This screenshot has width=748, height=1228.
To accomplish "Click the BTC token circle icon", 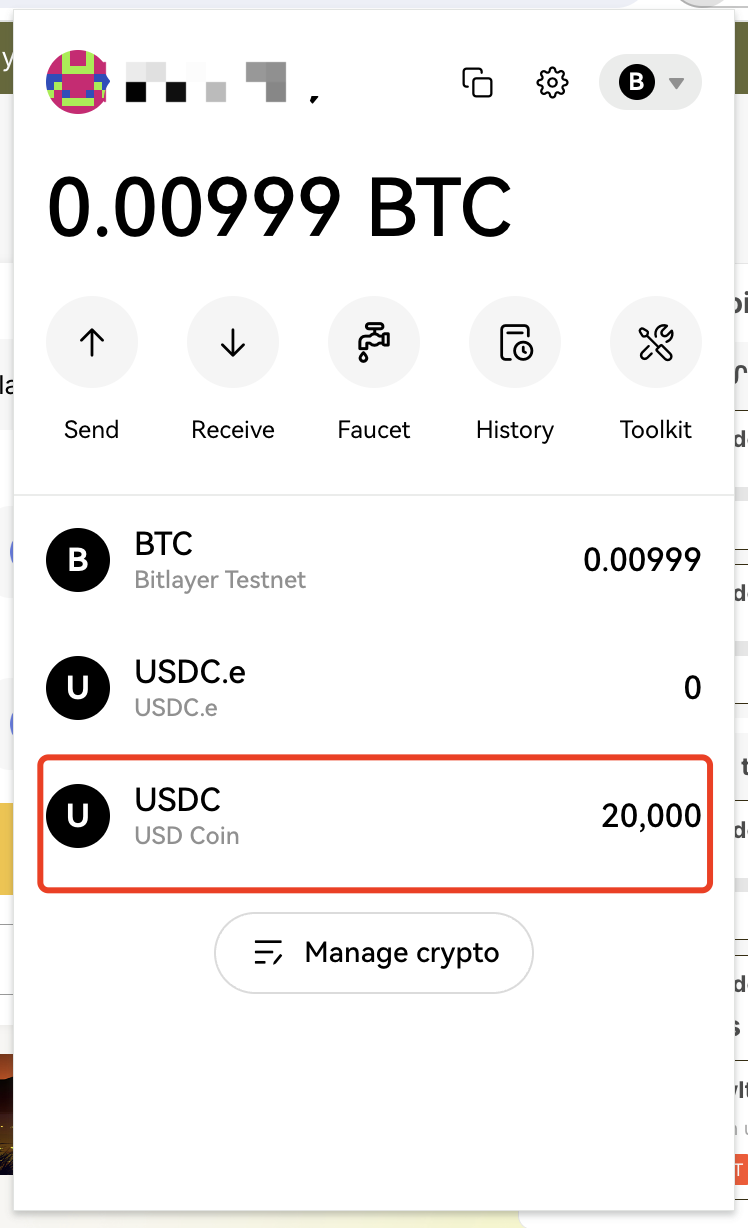I will [x=78, y=560].
